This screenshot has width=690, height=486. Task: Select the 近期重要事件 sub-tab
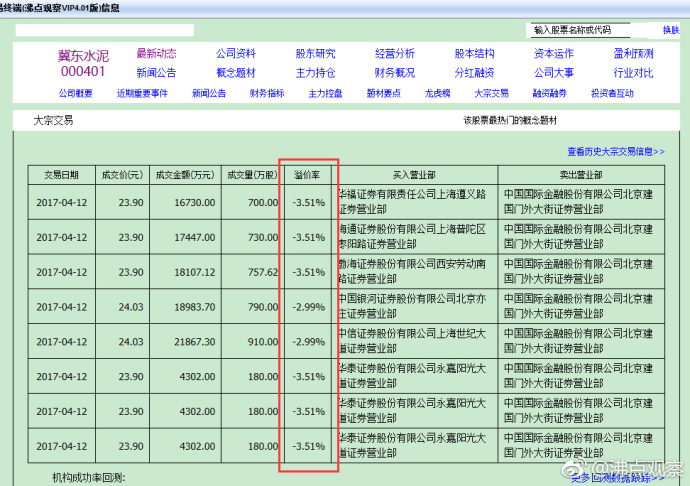(x=142, y=93)
